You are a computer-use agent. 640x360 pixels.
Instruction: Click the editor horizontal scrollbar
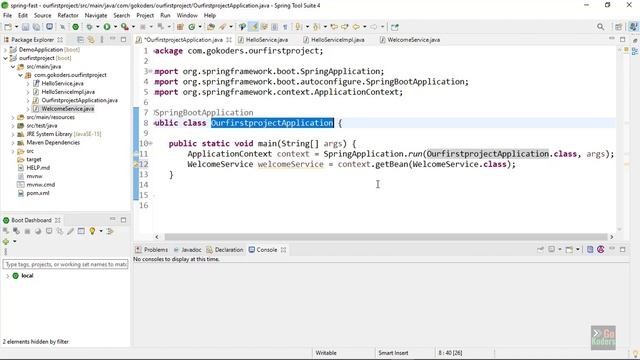pyautogui.click(x=386, y=237)
